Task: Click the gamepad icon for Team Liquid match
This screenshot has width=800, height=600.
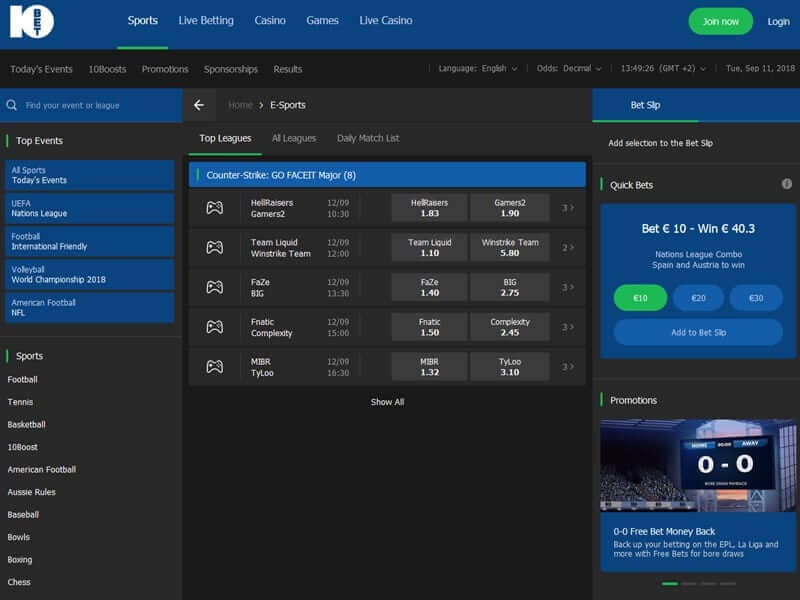Action: pyautogui.click(x=214, y=247)
